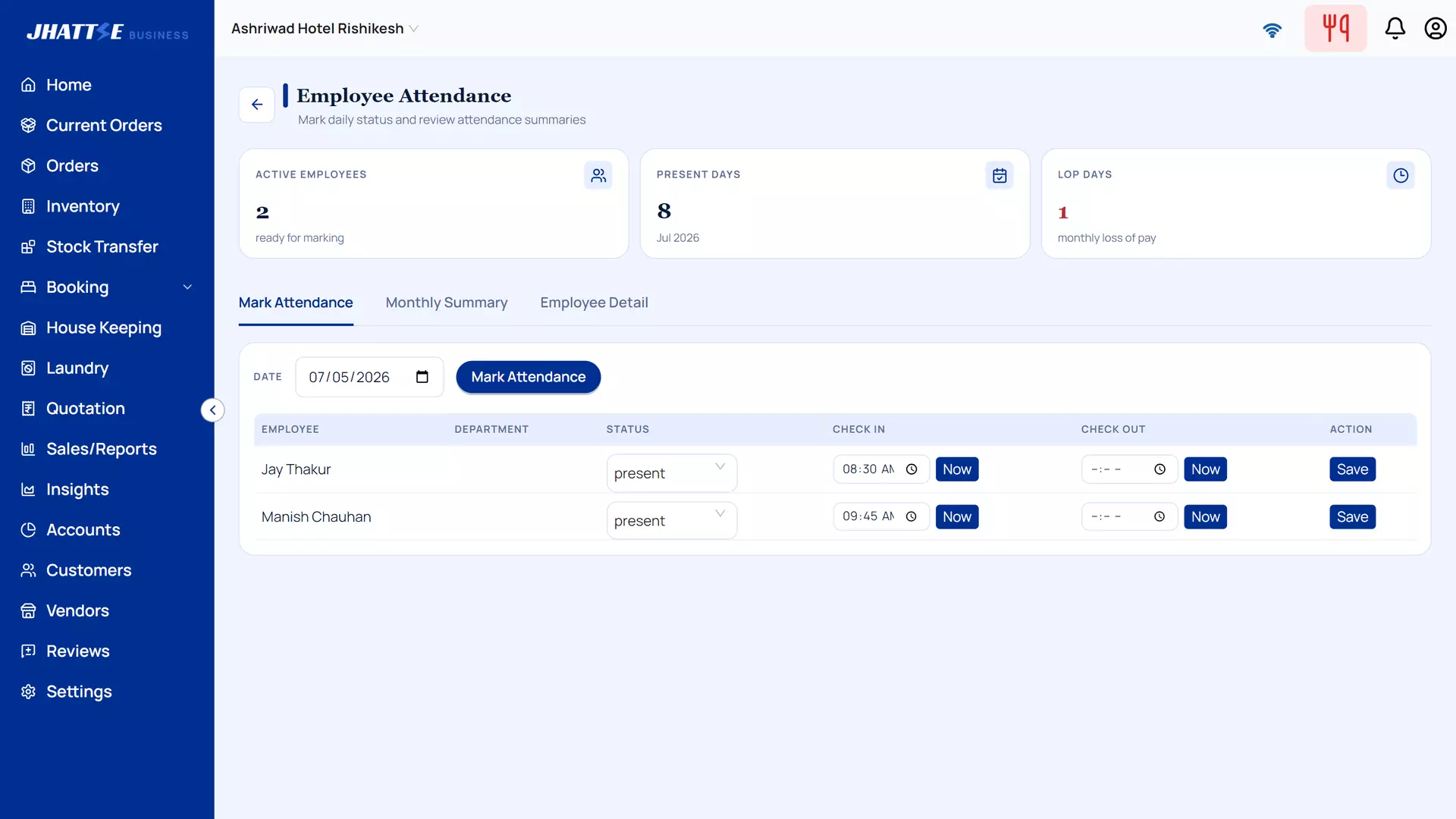Open the date picker calendar icon
This screenshot has height=819, width=1456.
click(x=422, y=377)
